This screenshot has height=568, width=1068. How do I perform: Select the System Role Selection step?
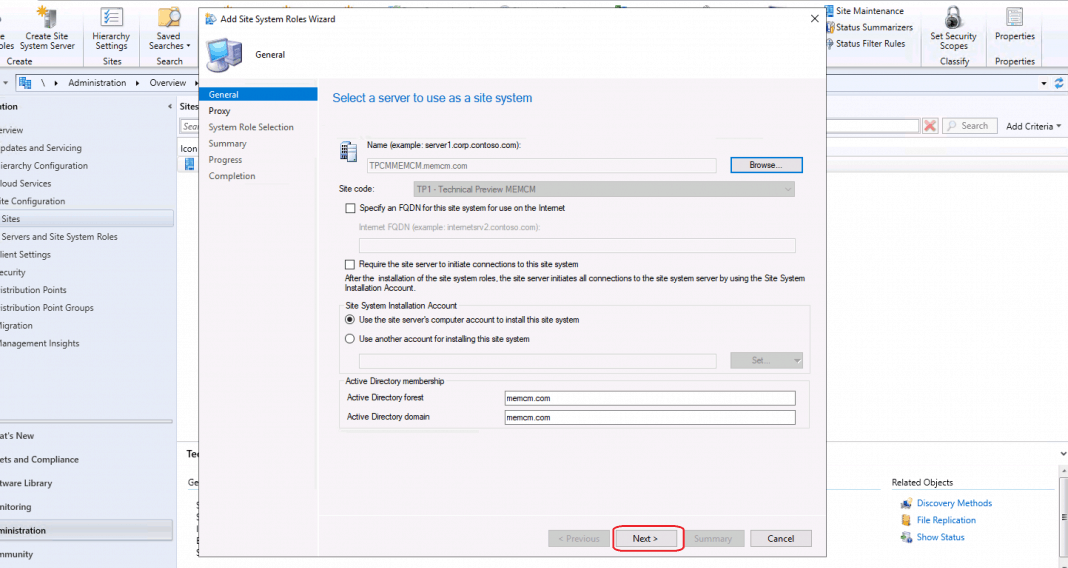coord(251,127)
